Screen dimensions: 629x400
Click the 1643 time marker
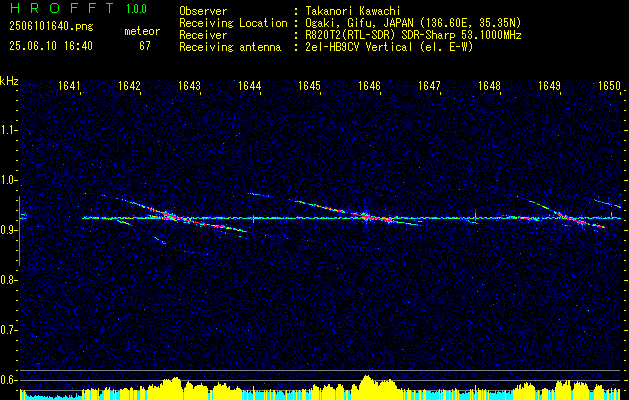click(x=189, y=86)
